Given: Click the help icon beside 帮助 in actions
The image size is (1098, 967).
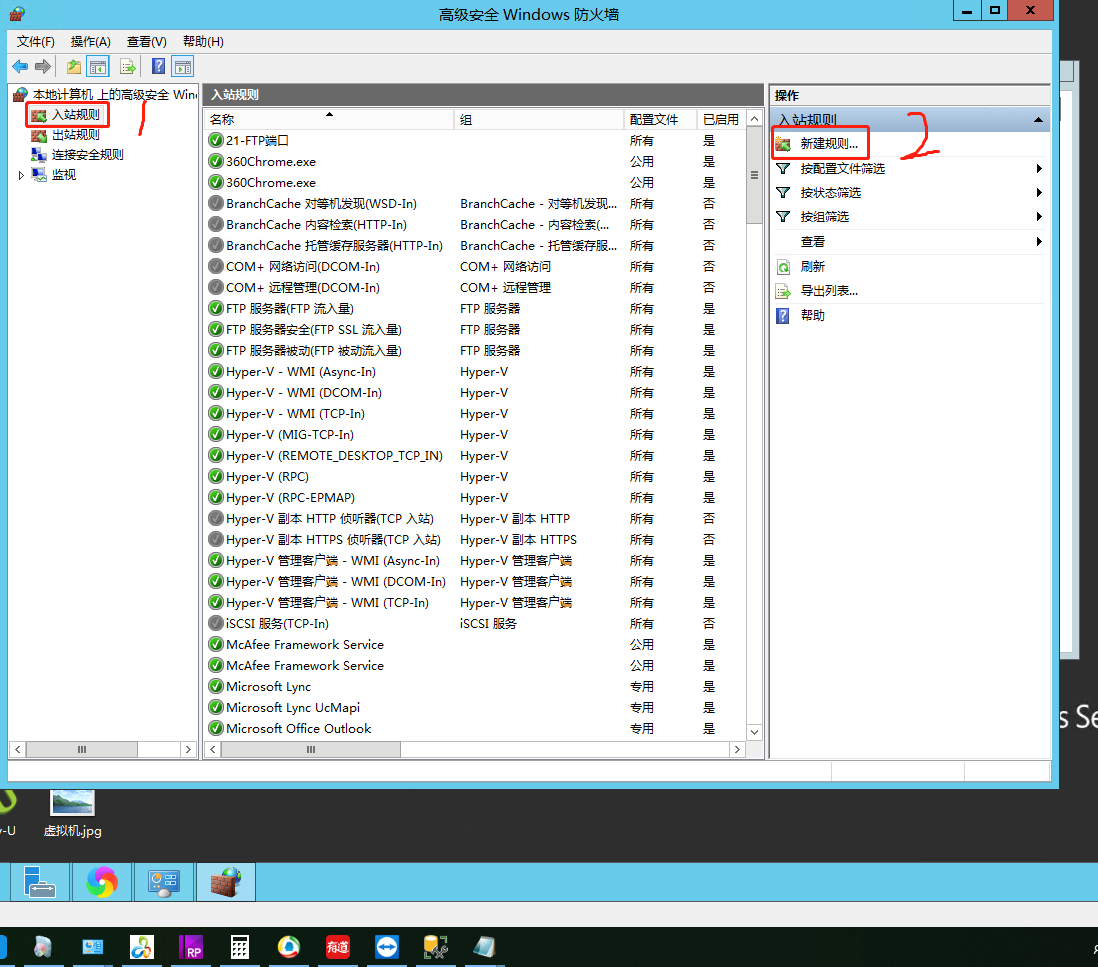Looking at the screenshot, I should (x=784, y=316).
